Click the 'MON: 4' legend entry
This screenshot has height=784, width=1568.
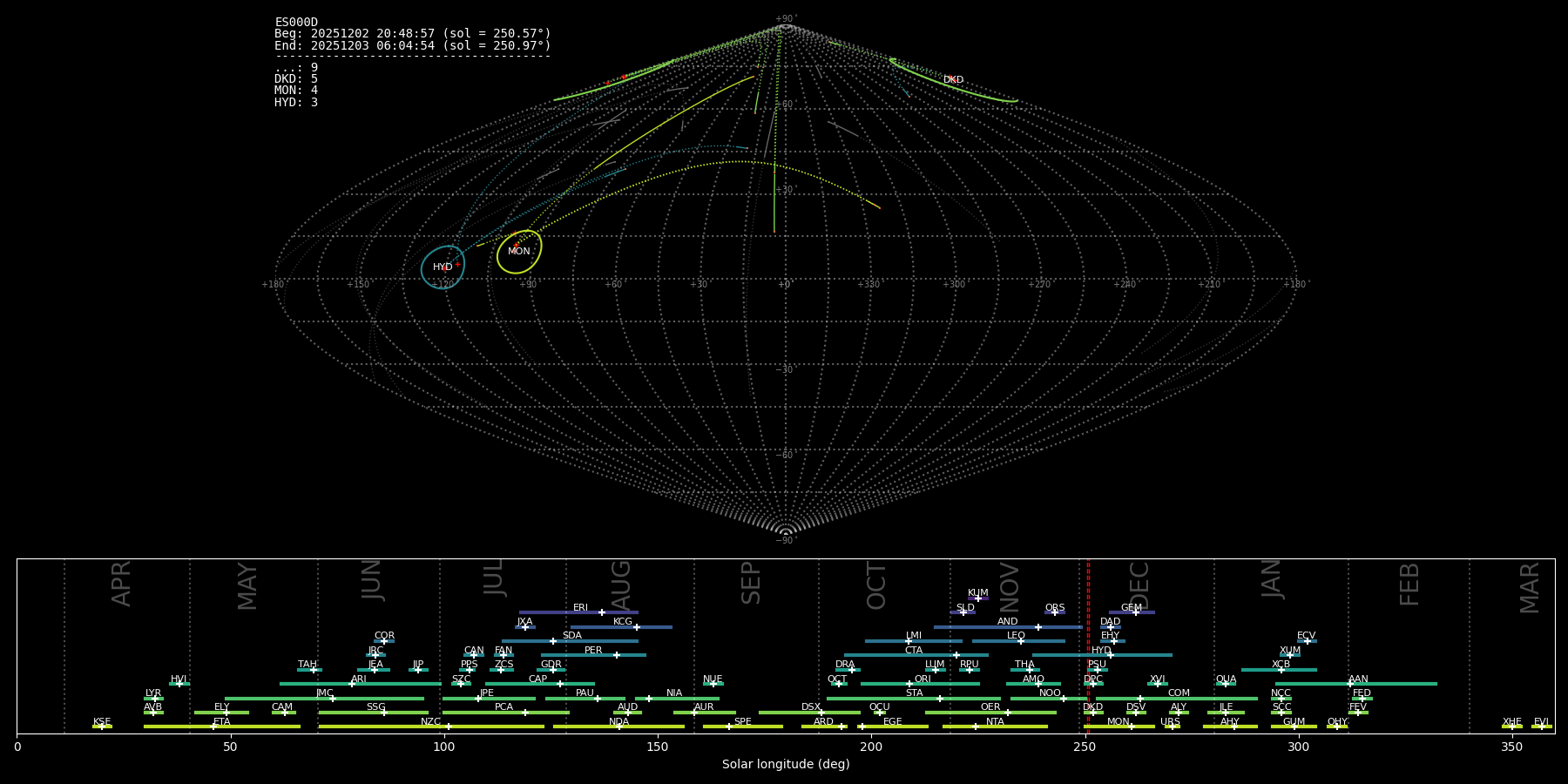point(296,91)
